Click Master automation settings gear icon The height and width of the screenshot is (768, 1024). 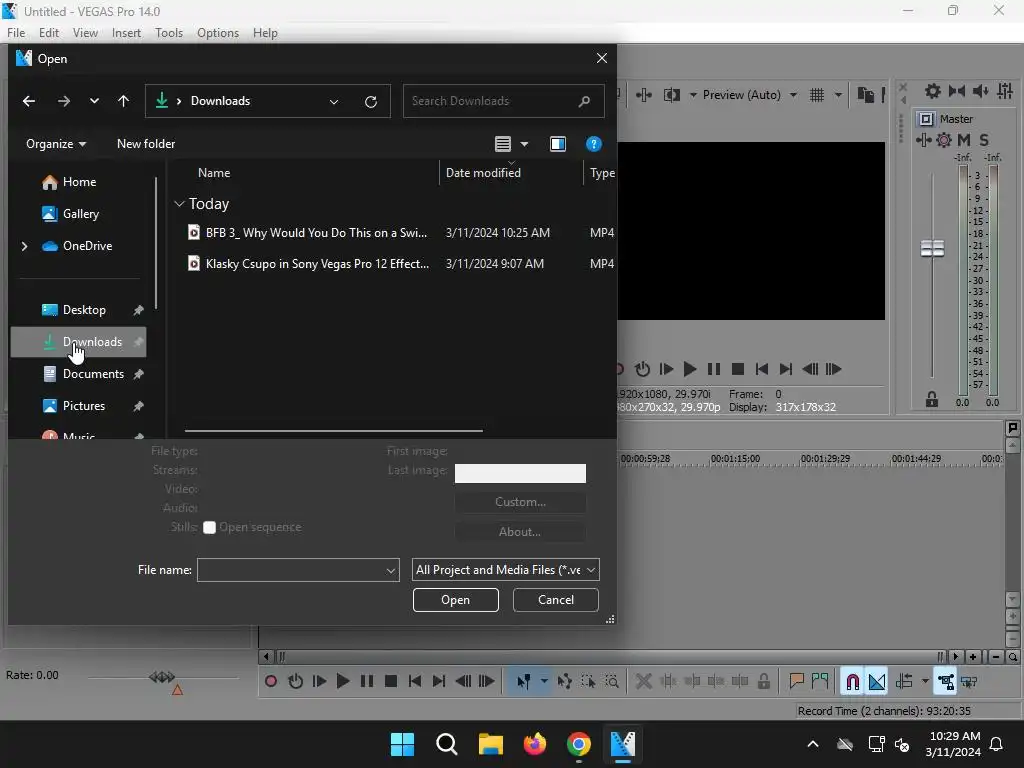pos(944,140)
